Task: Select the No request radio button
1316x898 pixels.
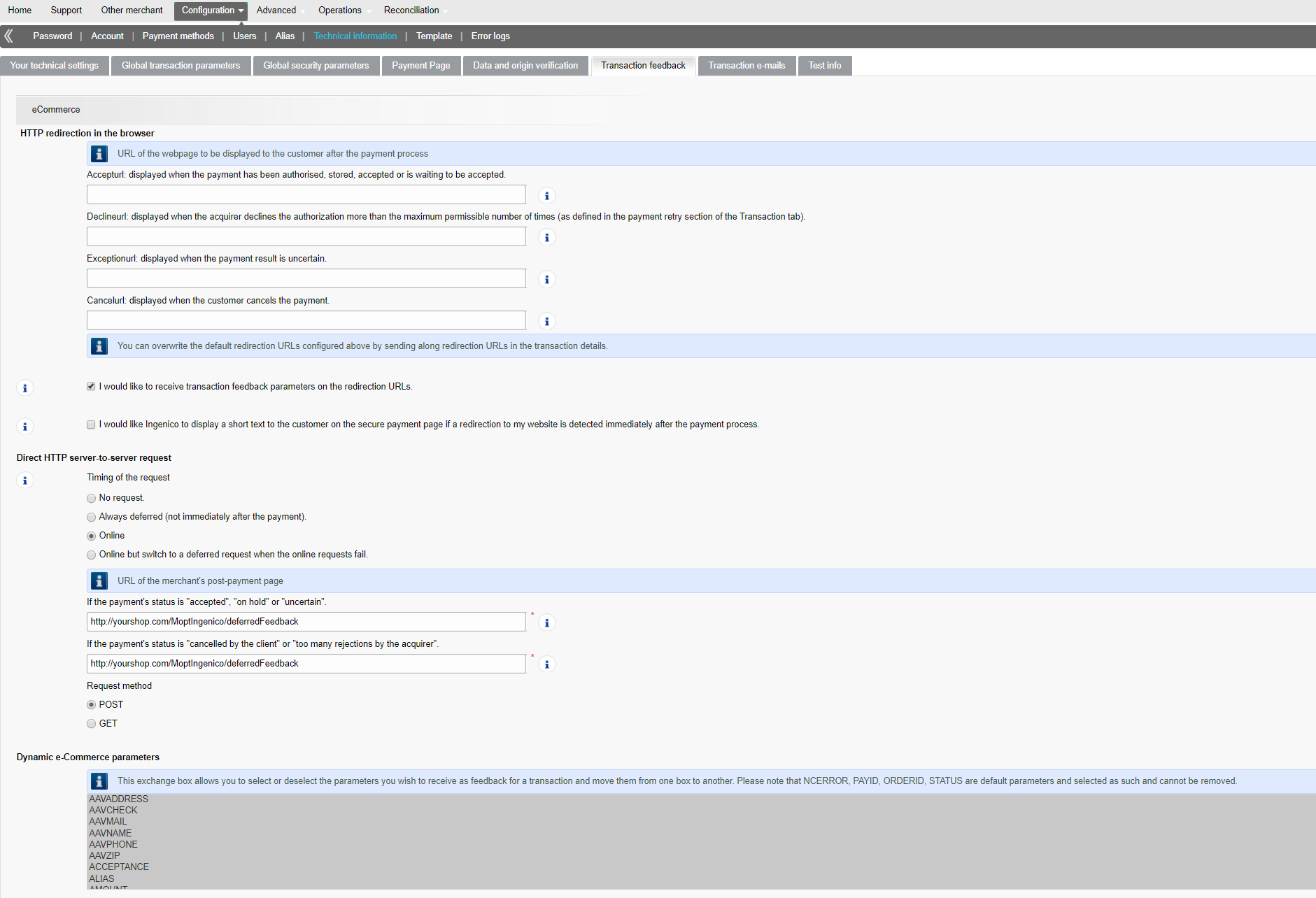Action: point(91,498)
